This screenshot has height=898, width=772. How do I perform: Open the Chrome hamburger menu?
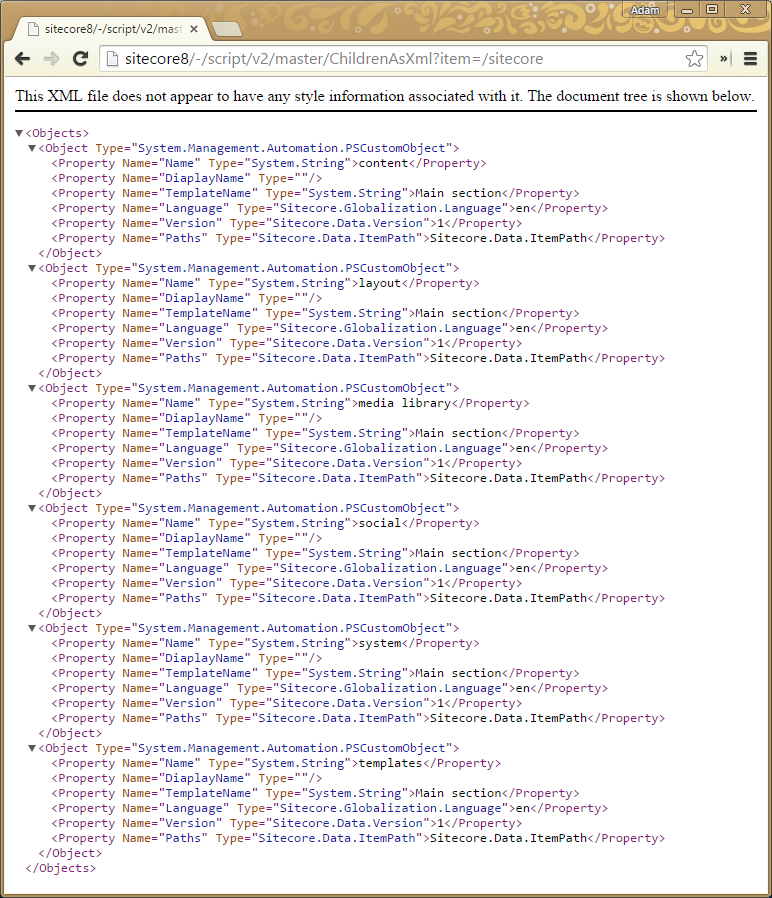coord(750,59)
